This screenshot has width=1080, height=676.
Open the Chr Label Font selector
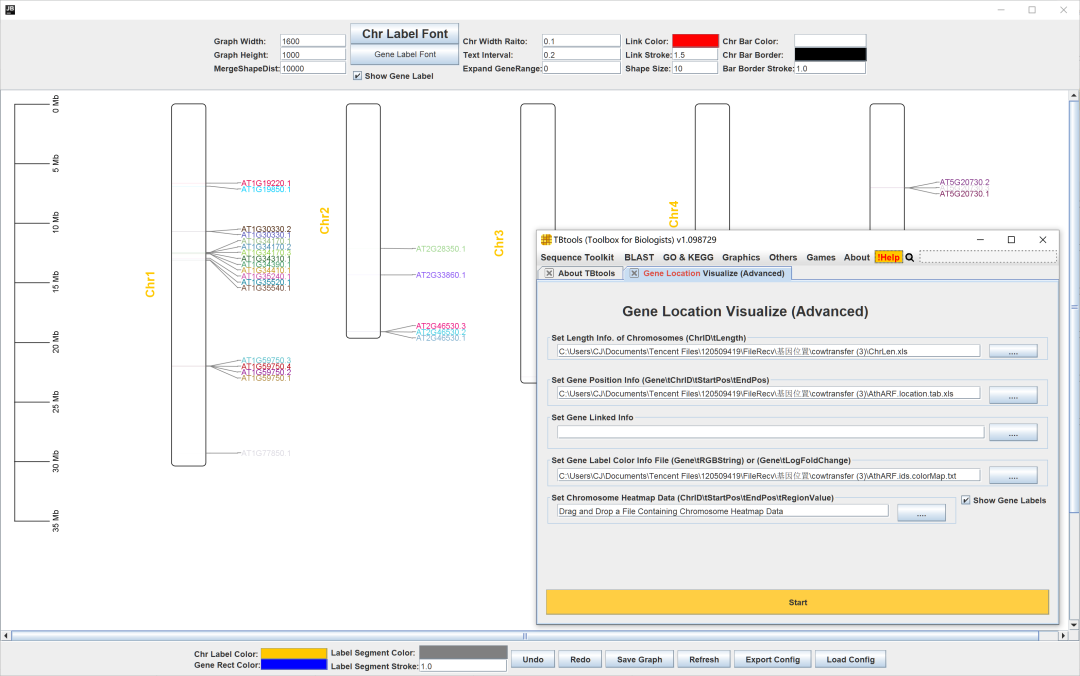point(403,33)
